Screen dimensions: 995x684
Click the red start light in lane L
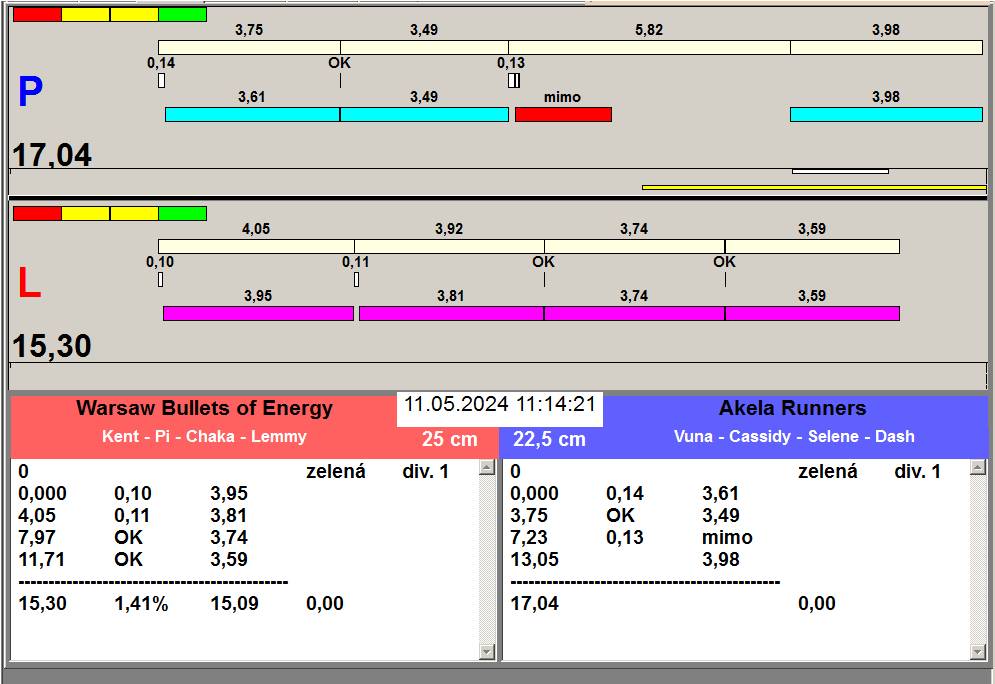[x=37, y=214]
